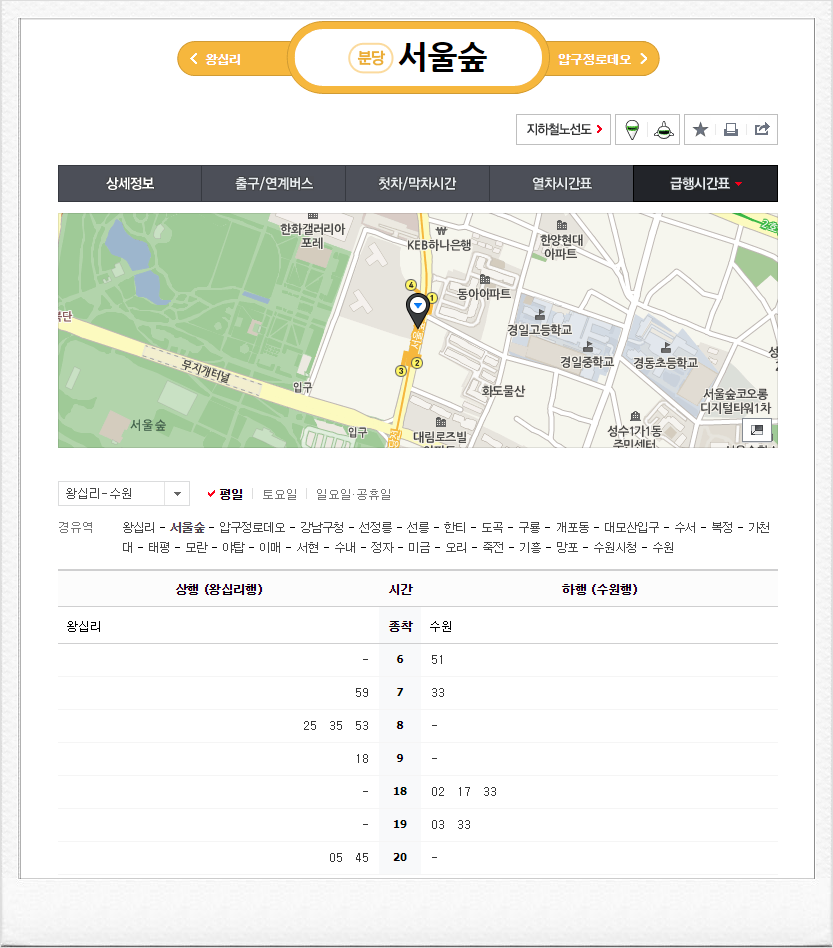Click the 51 minute entry at hour 6
Image resolution: width=833 pixels, height=948 pixels.
[437, 660]
